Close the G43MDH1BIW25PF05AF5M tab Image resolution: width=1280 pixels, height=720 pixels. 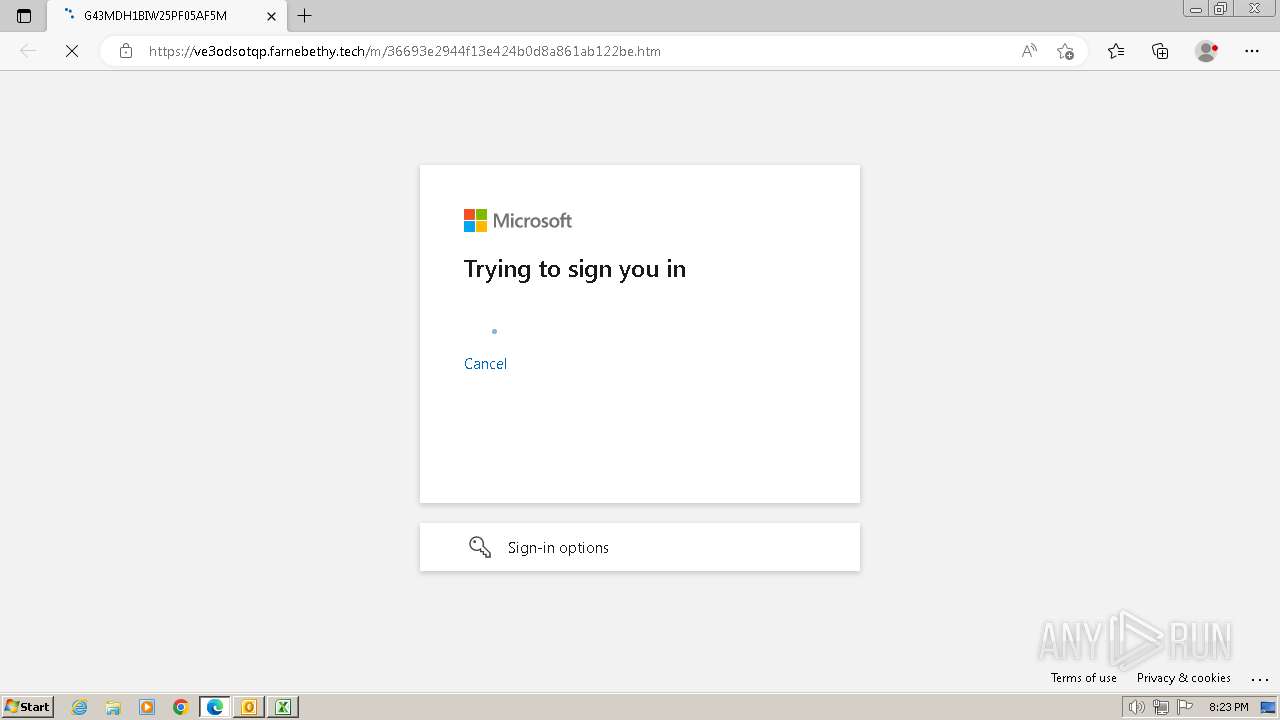[271, 16]
